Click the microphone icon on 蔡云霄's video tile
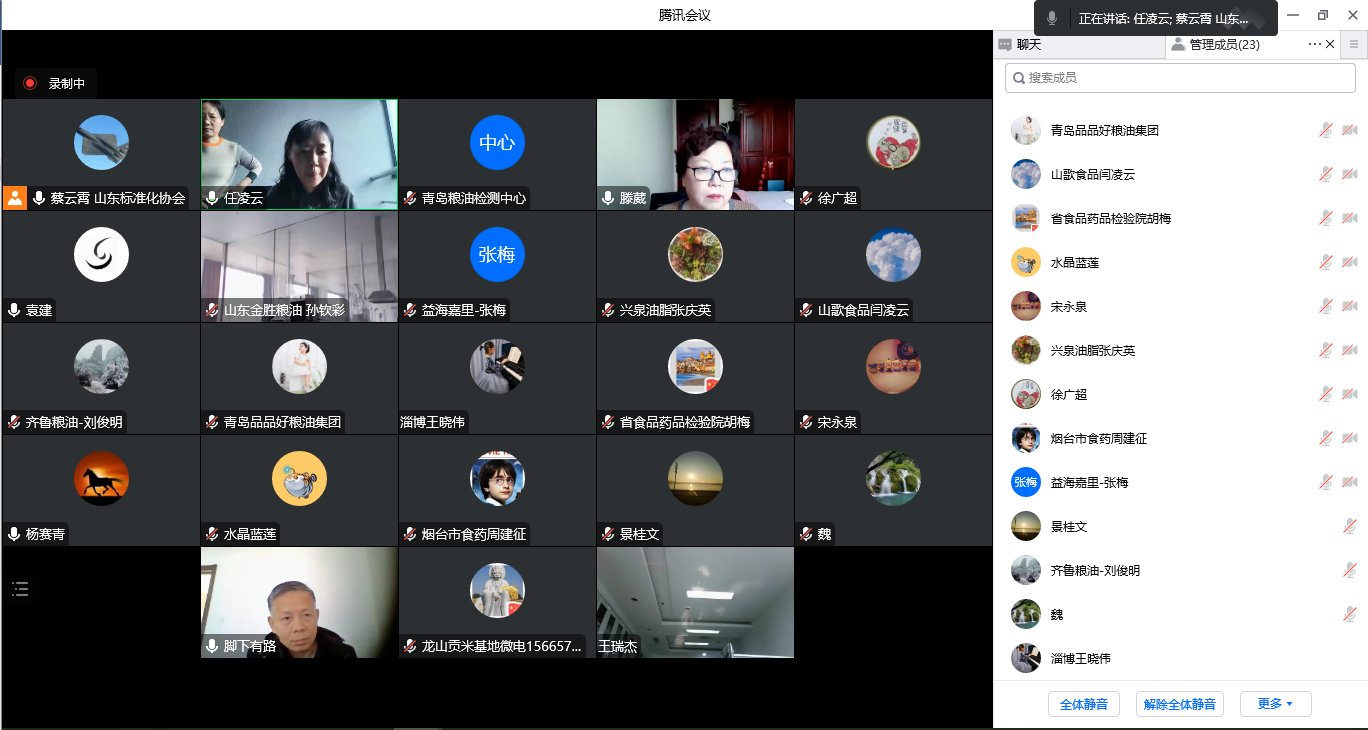Image resolution: width=1368 pixels, height=730 pixels. click(x=37, y=198)
